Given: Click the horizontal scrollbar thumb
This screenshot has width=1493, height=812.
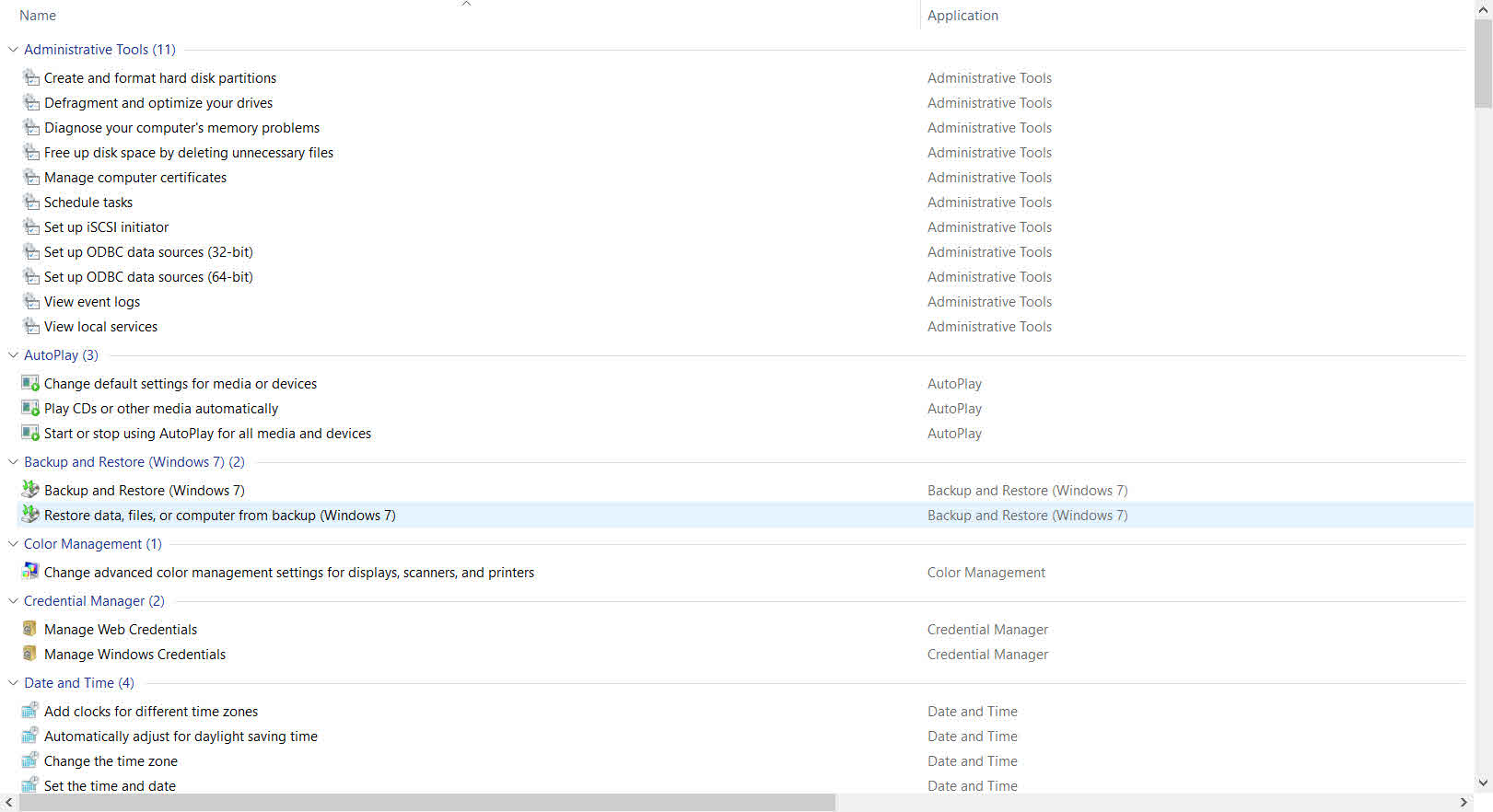Looking at the screenshot, I should [x=427, y=803].
